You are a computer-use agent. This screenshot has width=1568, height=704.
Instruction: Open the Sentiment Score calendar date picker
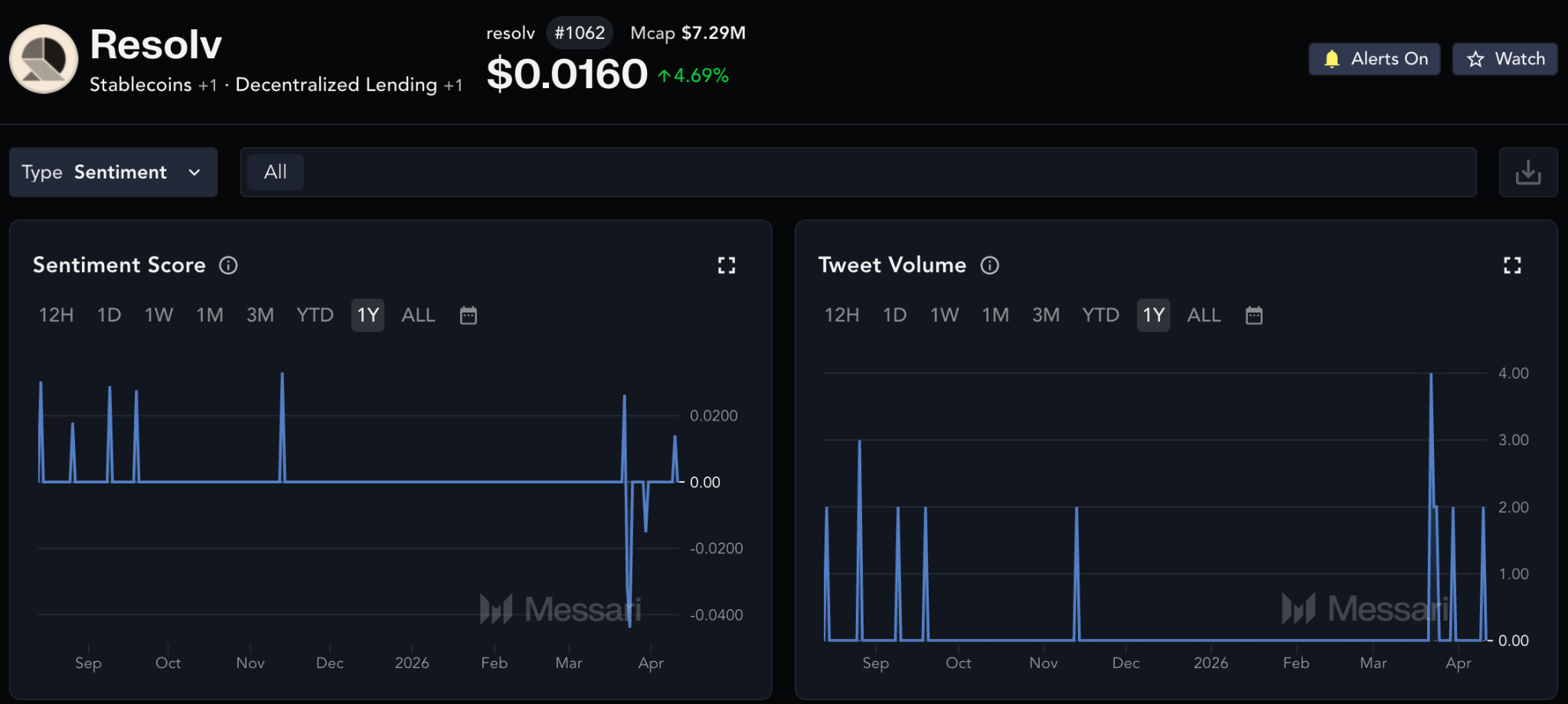tap(469, 315)
